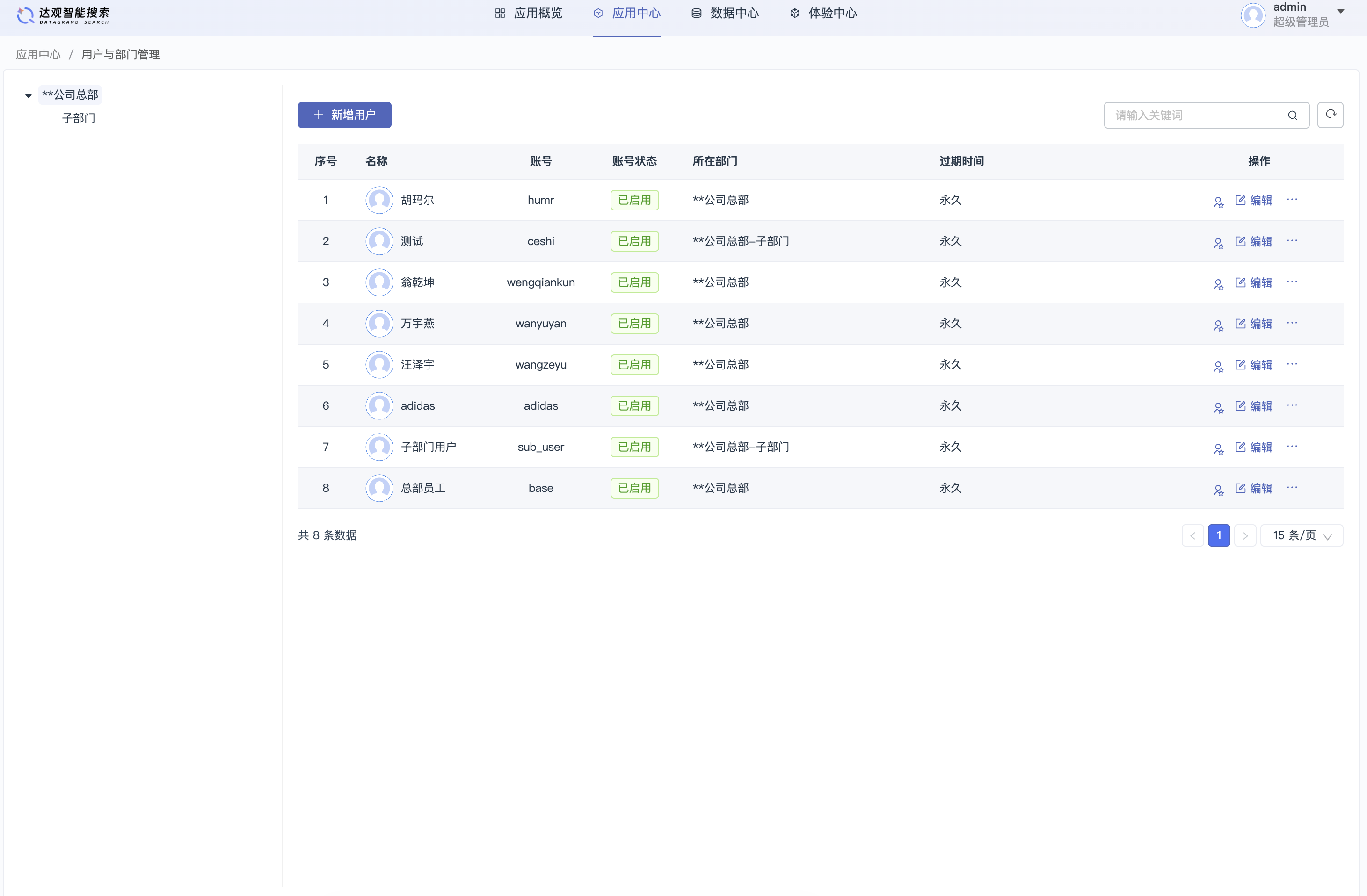The image size is (1367, 896).
Task: Click the admin avatar in header
Action: 1253,15
